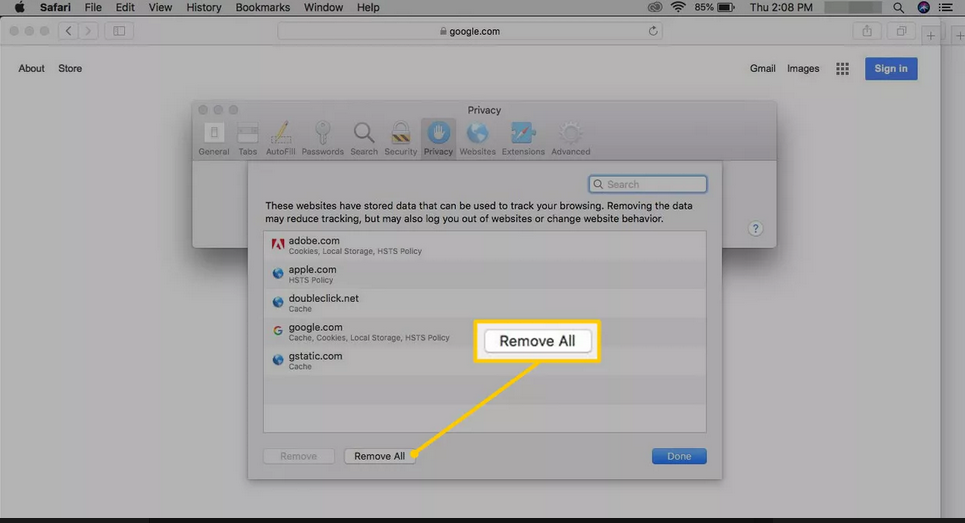Open the History menu
The image size is (965, 523).
coord(204,7)
